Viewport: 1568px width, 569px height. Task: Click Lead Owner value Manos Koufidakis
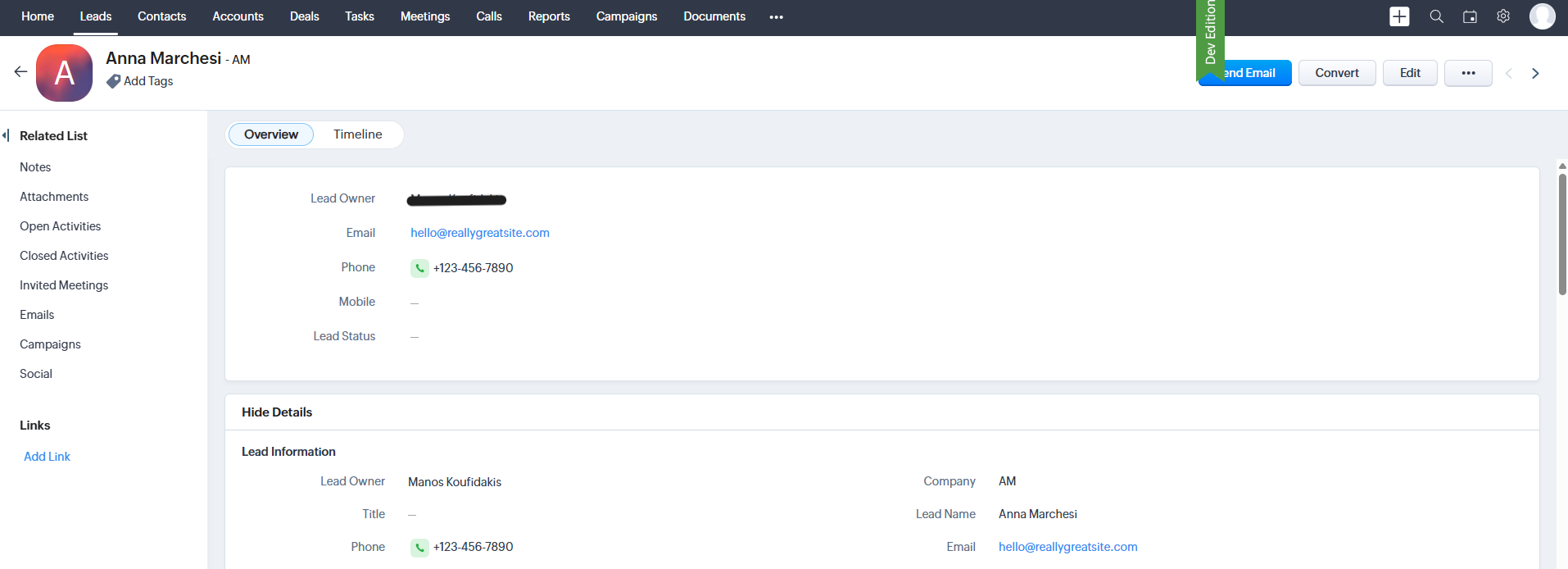pyautogui.click(x=455, y=482)
